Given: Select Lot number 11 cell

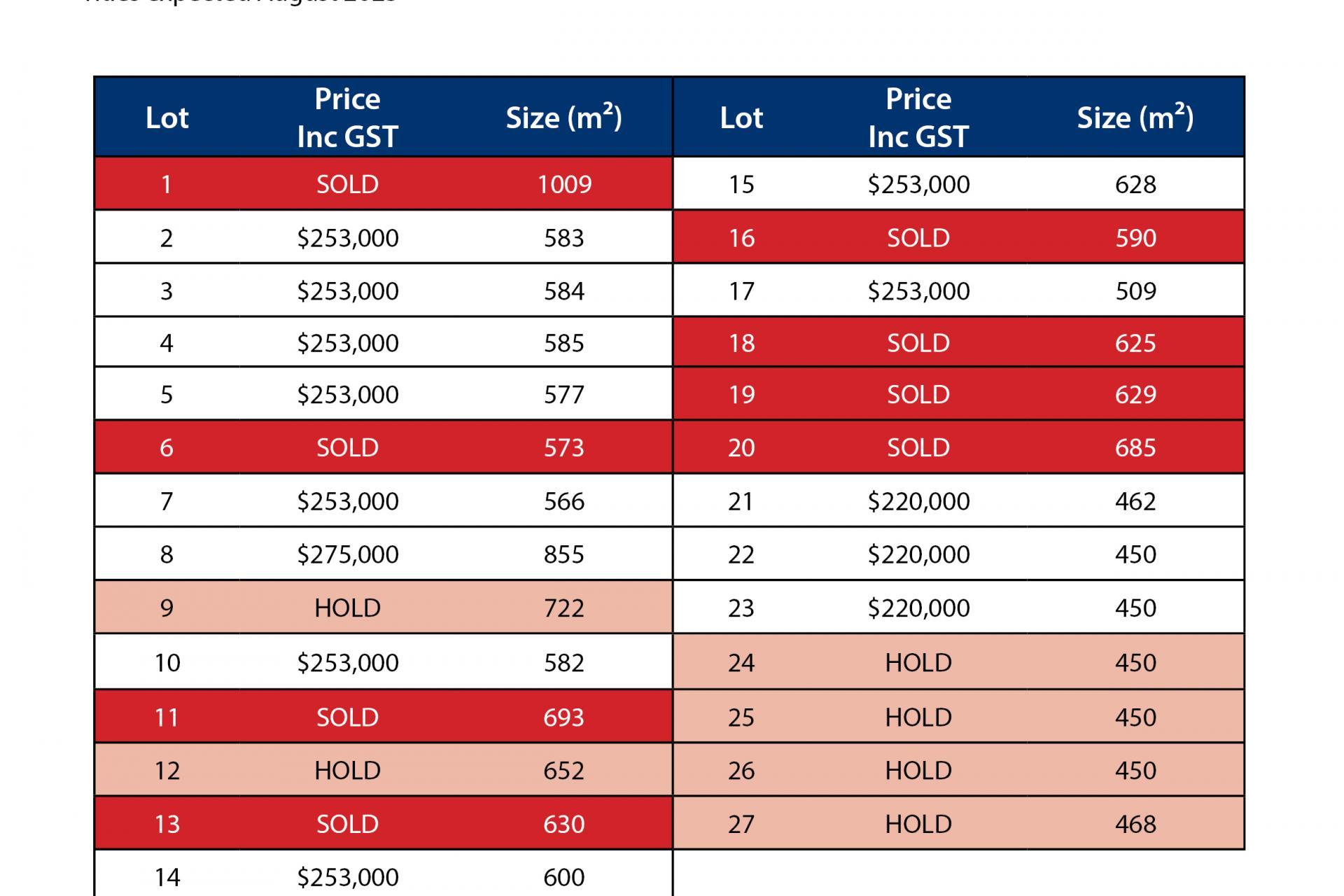Looking at the screenshot, I should pyautogui.click(x=167, y=717).
